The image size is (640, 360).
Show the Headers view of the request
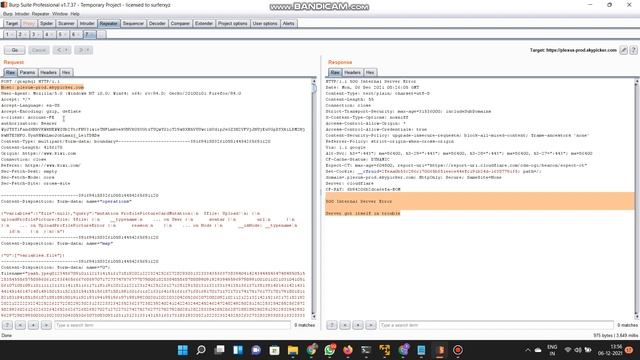[49, 72]
